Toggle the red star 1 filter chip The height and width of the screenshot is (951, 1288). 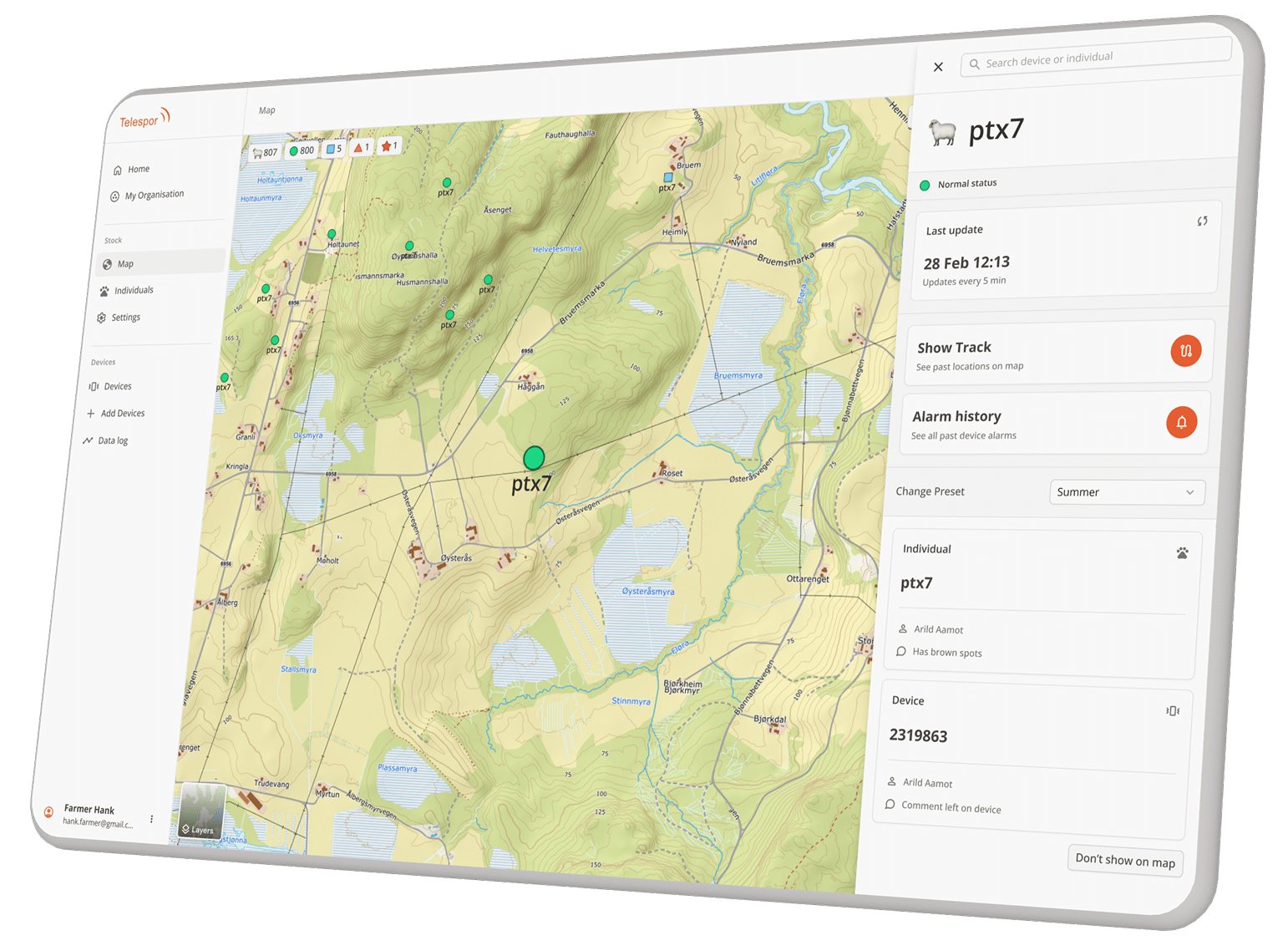390,145
